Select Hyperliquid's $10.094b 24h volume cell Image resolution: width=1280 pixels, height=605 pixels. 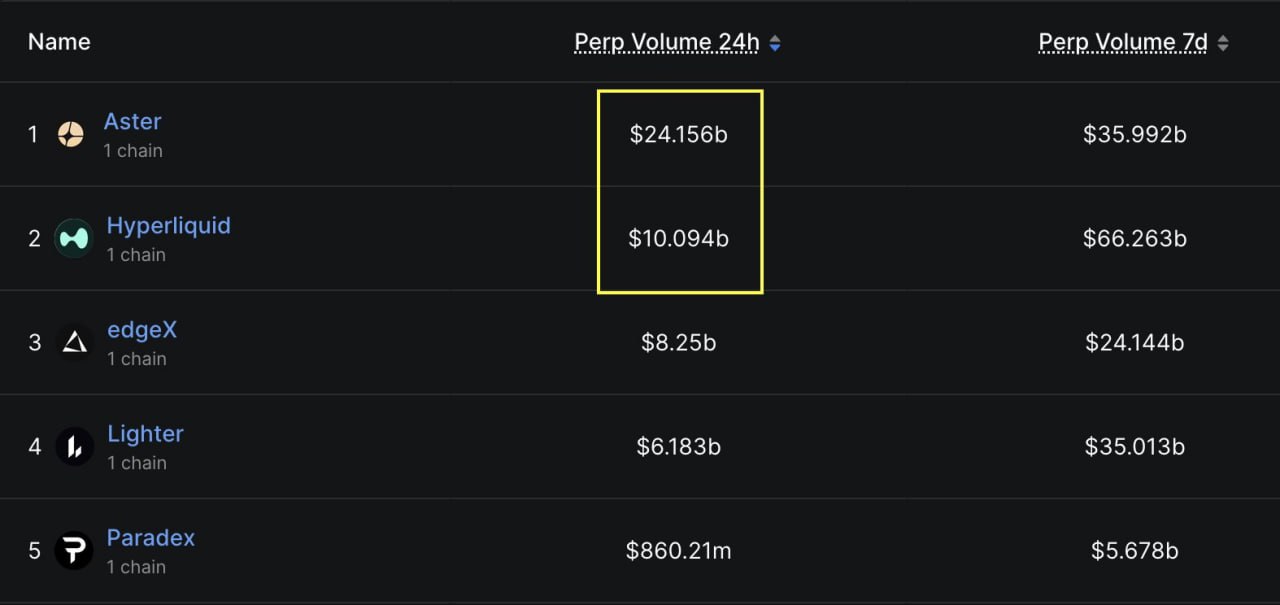point(678,239)
